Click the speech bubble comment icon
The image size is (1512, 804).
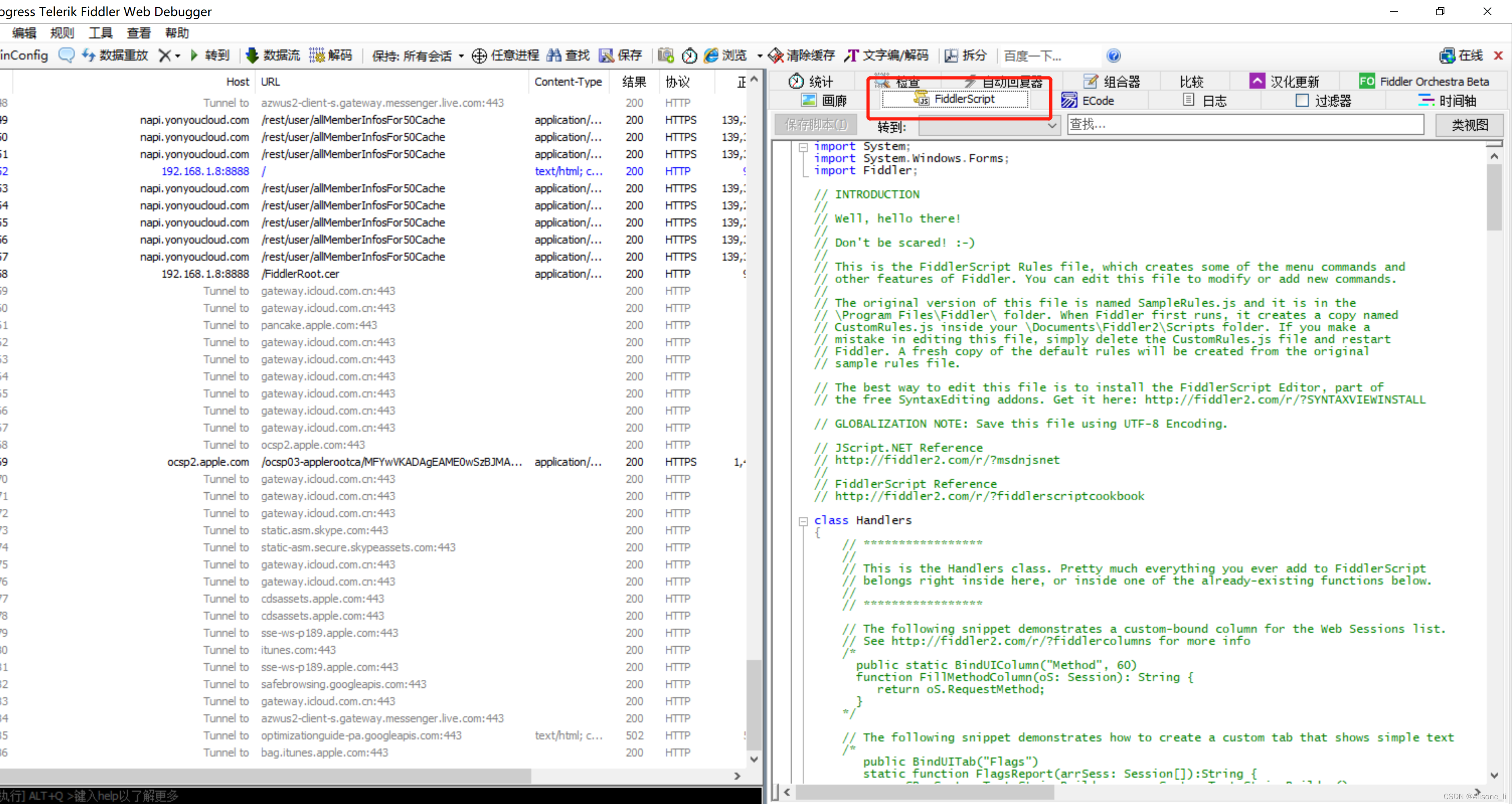pyautogui.click(x=66, y=55)
